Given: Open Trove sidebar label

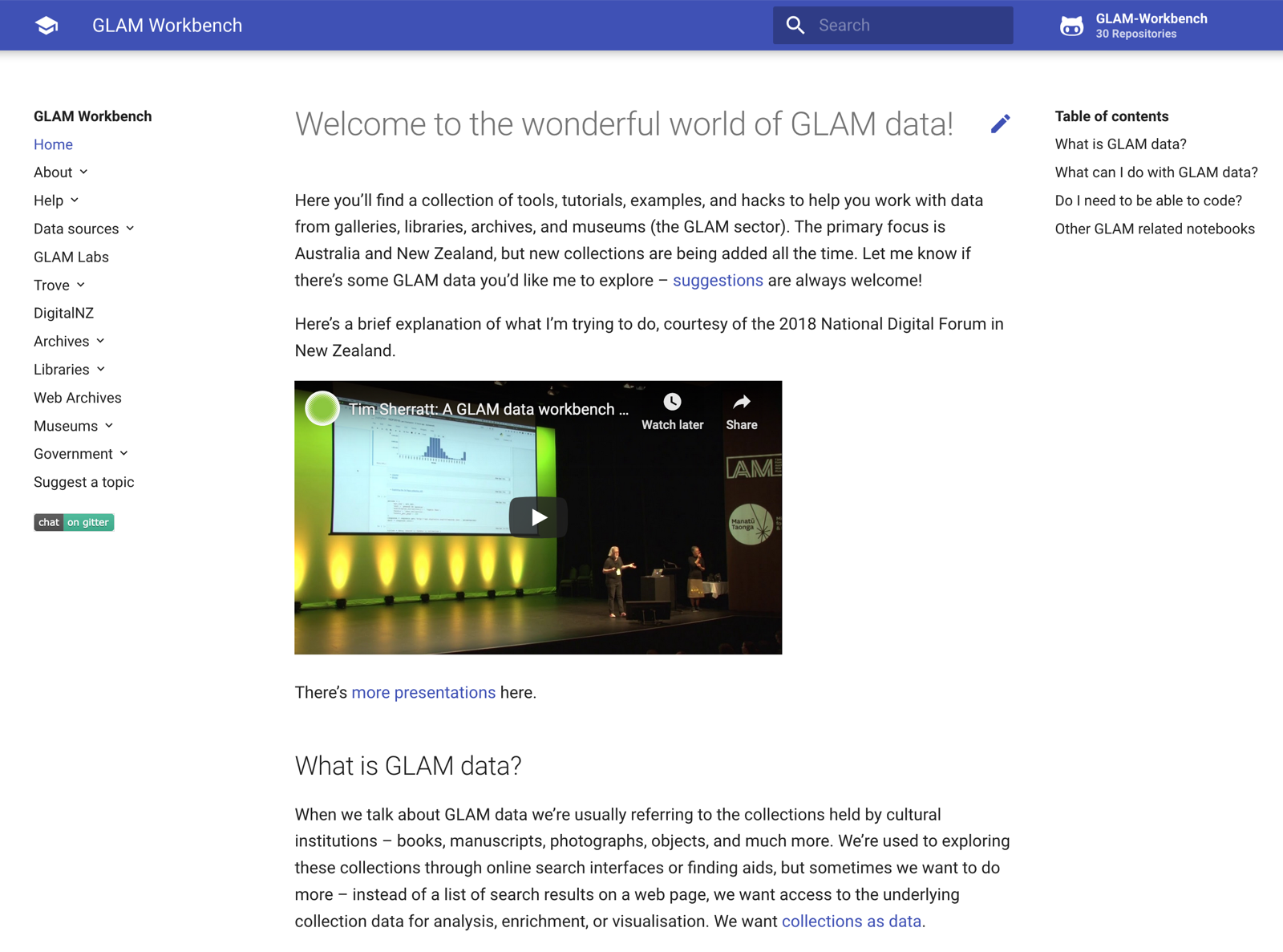Looking at the screenshot, I should coord(51,285).
